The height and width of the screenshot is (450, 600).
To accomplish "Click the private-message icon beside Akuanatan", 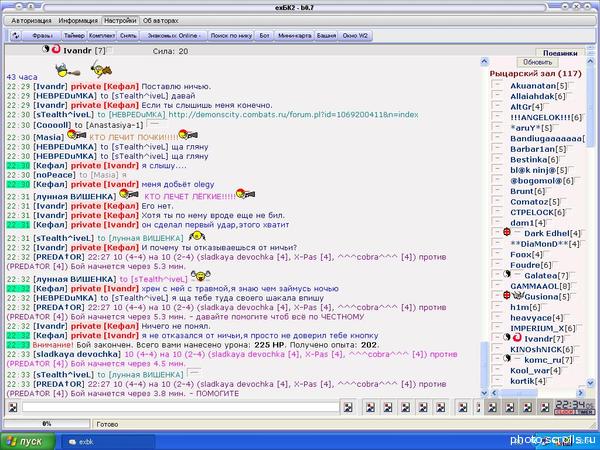I will pyautogui.click(x=497, y=85).
